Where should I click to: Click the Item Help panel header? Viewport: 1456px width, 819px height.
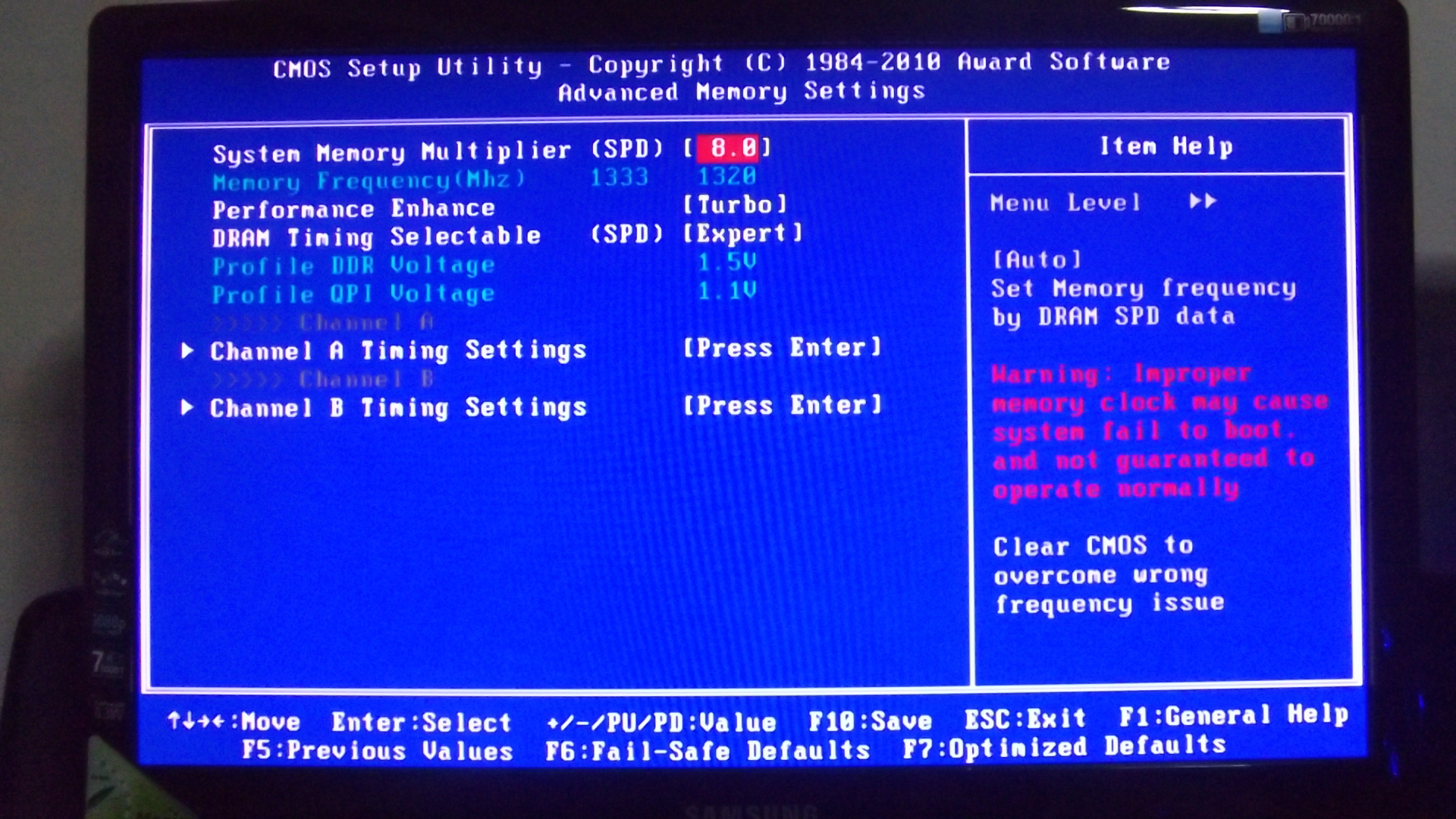coord(1166,146)
